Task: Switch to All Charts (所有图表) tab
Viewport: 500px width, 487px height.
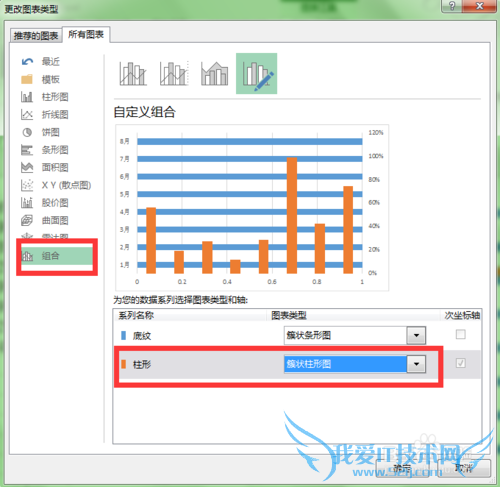Action: click(86, 34)
